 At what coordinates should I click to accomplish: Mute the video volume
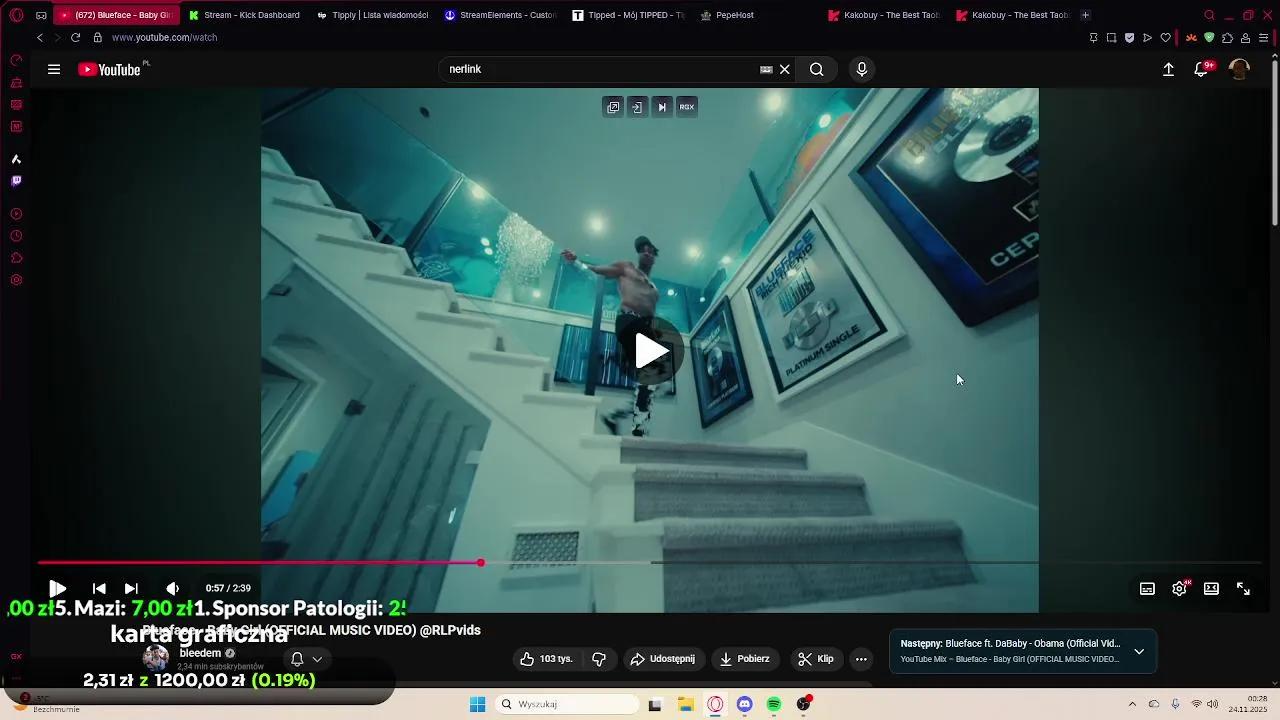[173, 588]
